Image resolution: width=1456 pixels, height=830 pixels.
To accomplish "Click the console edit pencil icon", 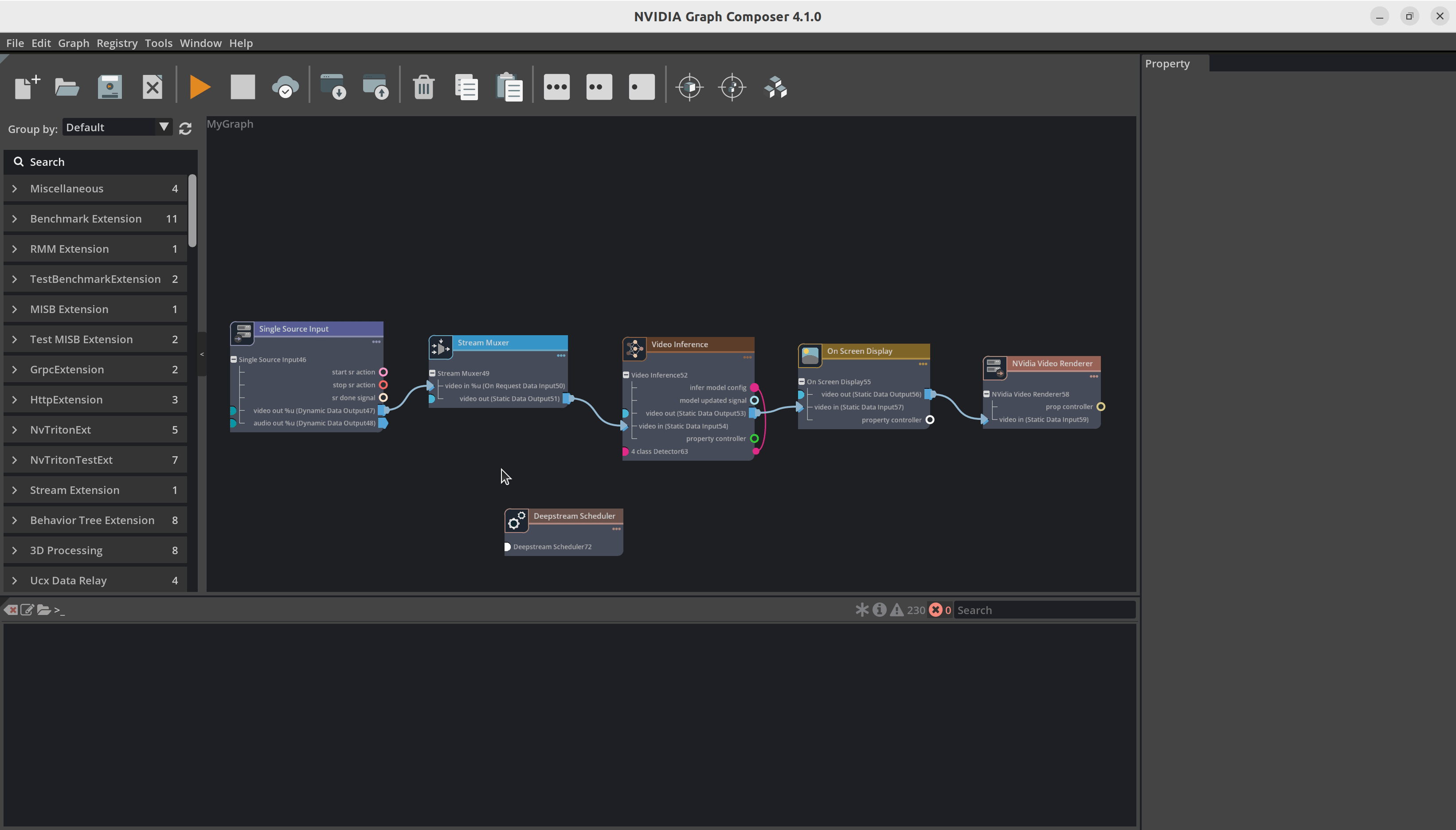I will (x=27, y=609).
